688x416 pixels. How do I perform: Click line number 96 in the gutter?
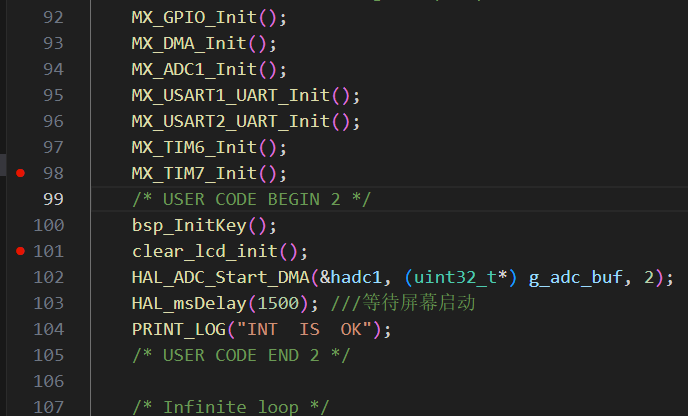coord(53,121)
